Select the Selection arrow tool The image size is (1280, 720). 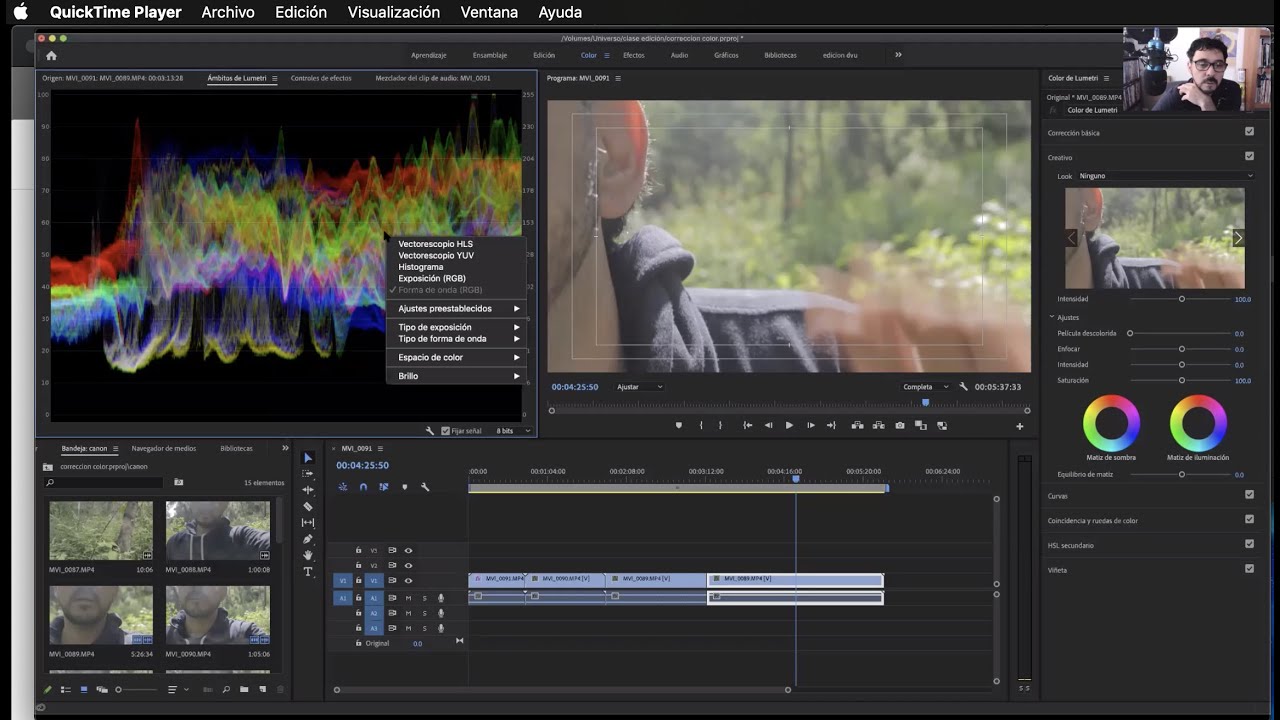[308, 458]
